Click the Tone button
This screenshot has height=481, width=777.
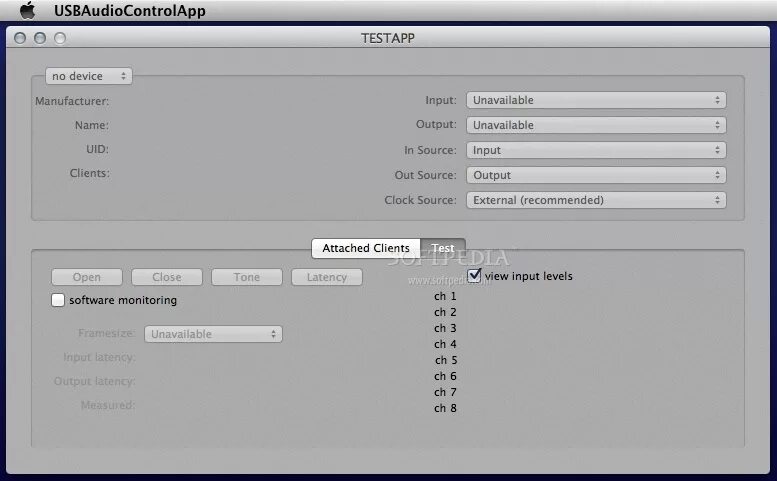click(x=247, y=277)
